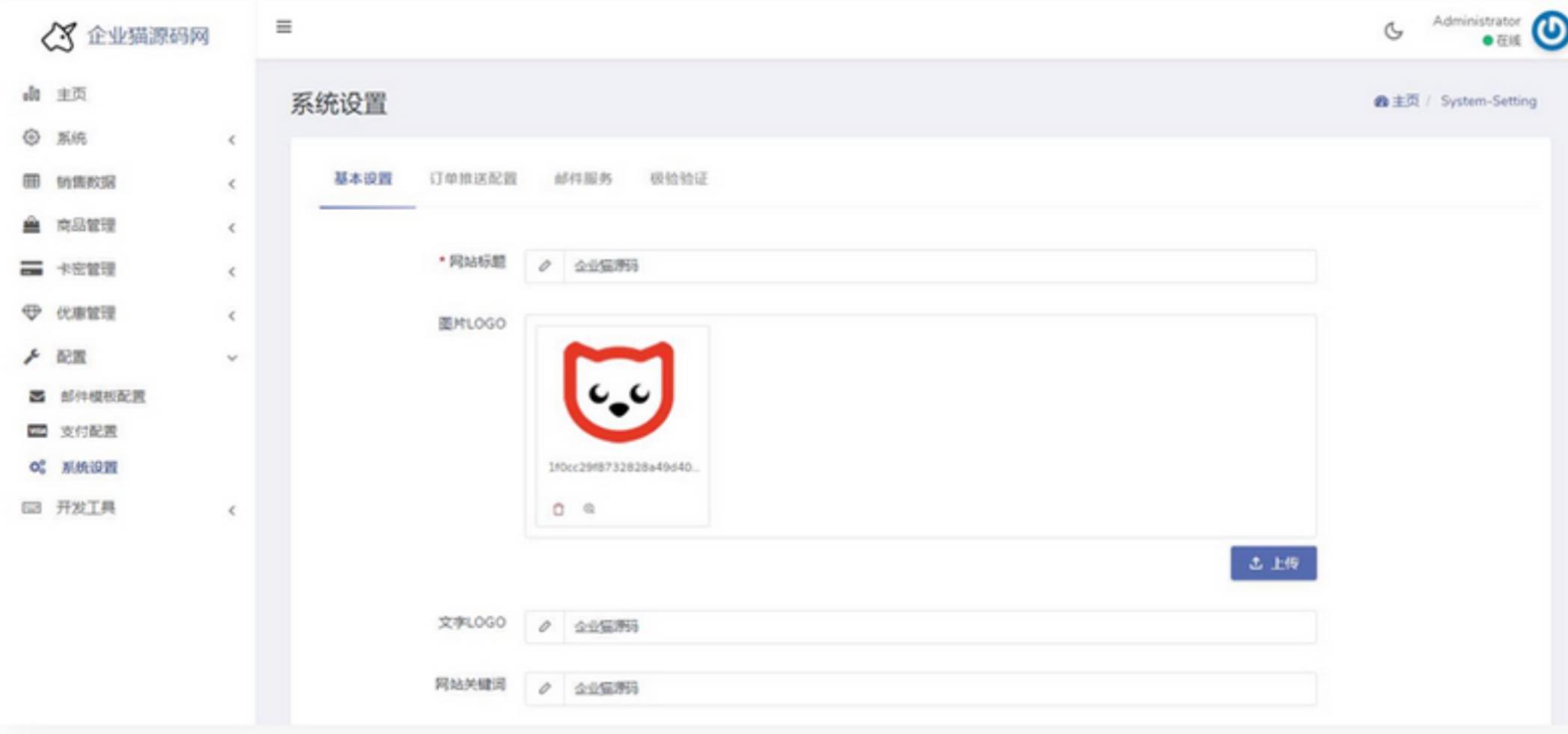Switch to the 基本设置 tab
This screenshot has width=1568, height=734.
click(363, 179)
